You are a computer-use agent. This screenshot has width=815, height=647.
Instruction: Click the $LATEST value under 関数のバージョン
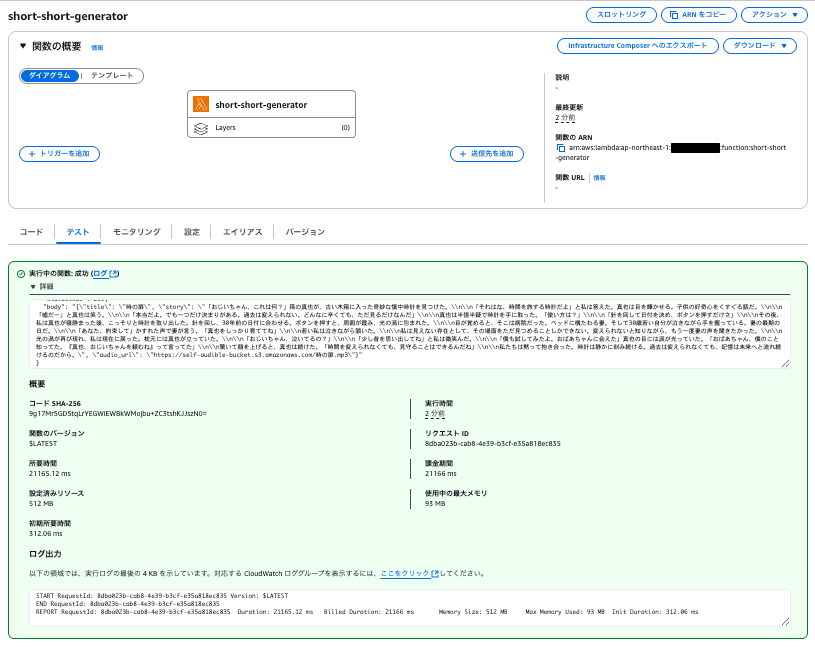point(43,444)
